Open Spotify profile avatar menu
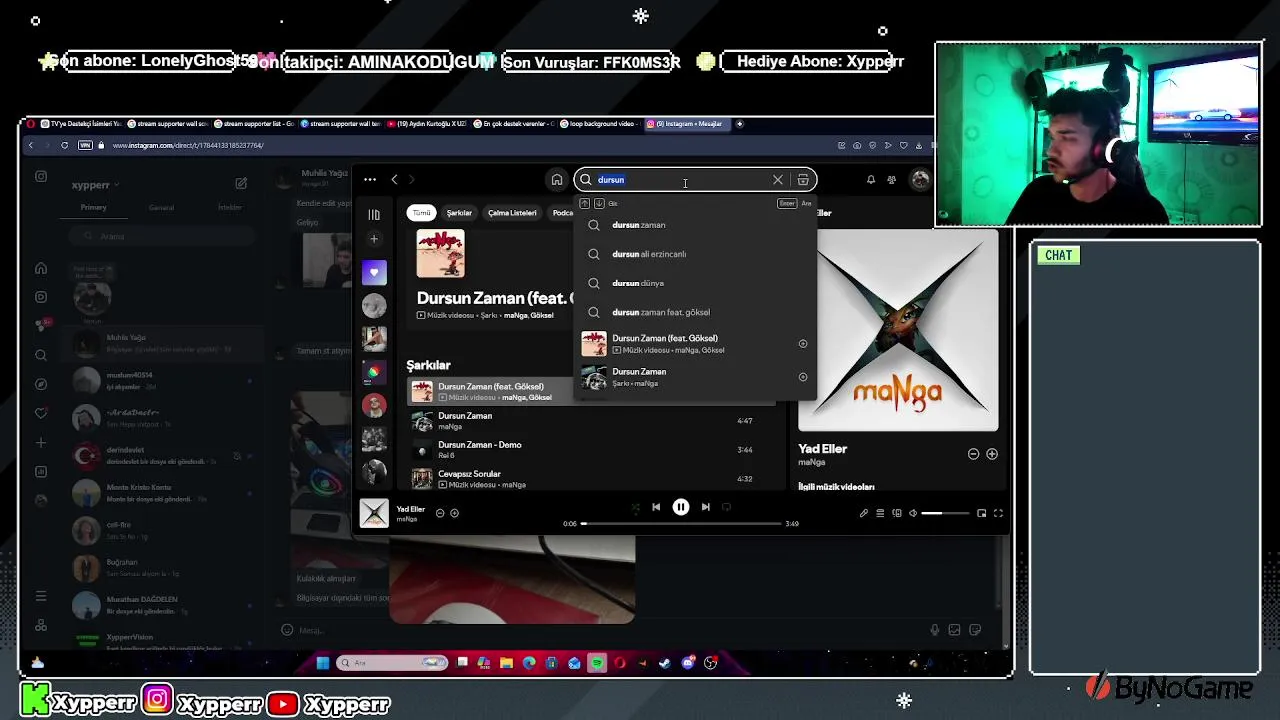Image resolution: width=1280 pixels, height=720 pixels. point(920,180)
